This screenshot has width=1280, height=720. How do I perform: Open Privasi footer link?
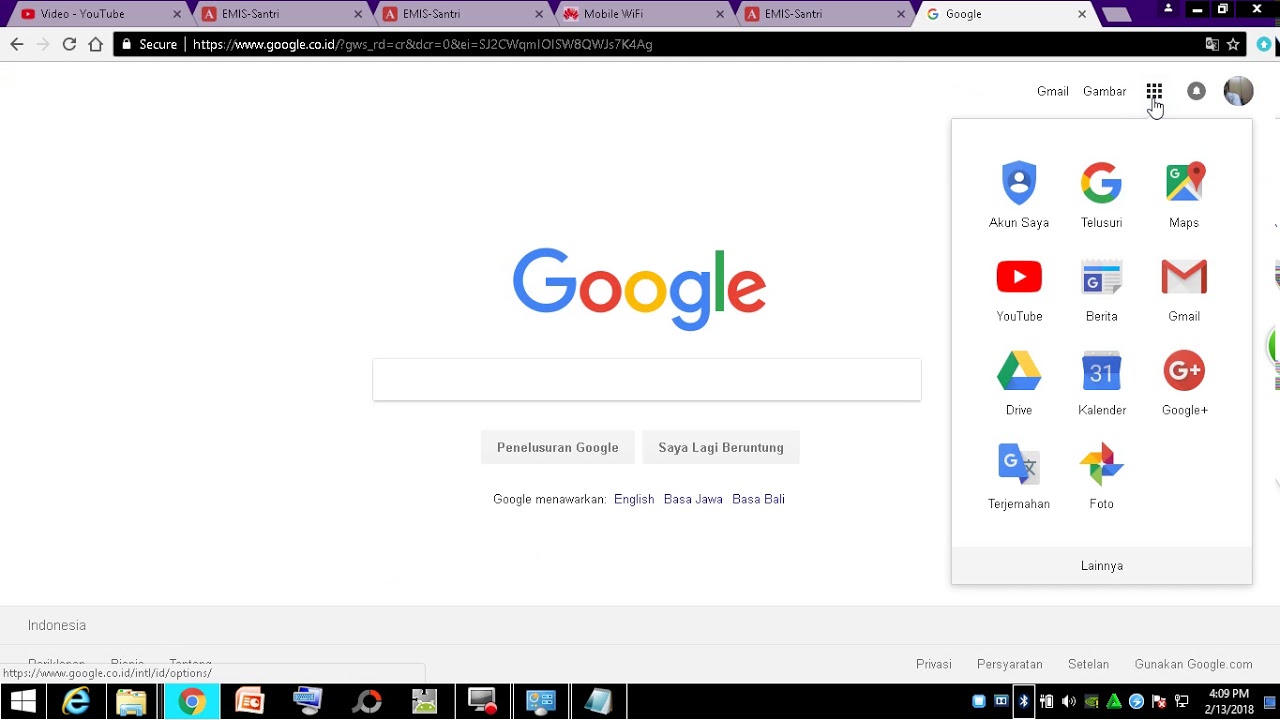point(933,664)
